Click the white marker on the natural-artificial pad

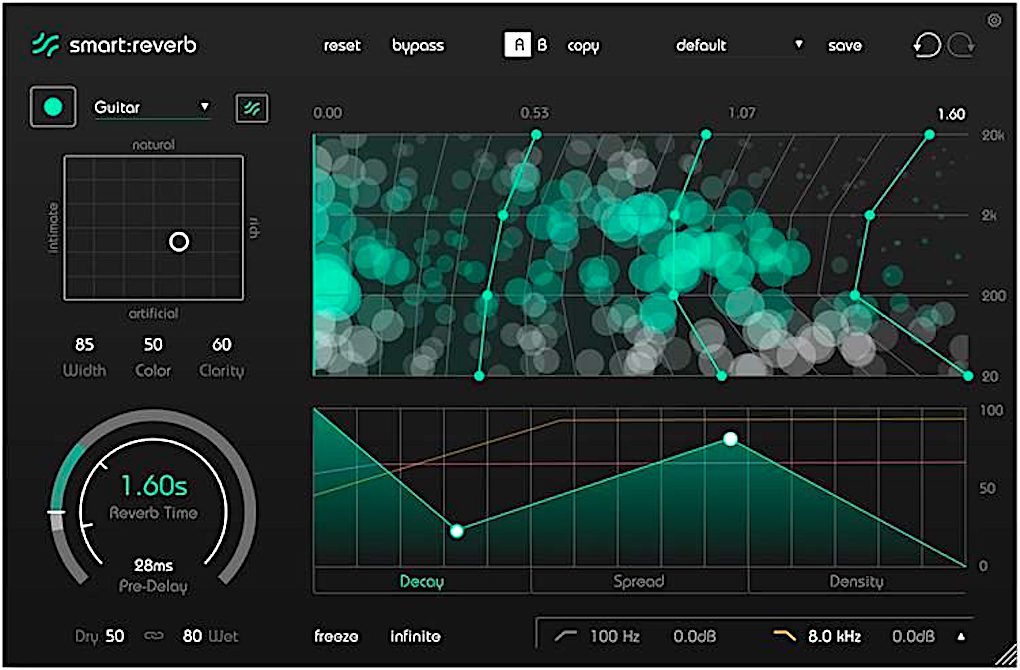[x=181, y=242]
